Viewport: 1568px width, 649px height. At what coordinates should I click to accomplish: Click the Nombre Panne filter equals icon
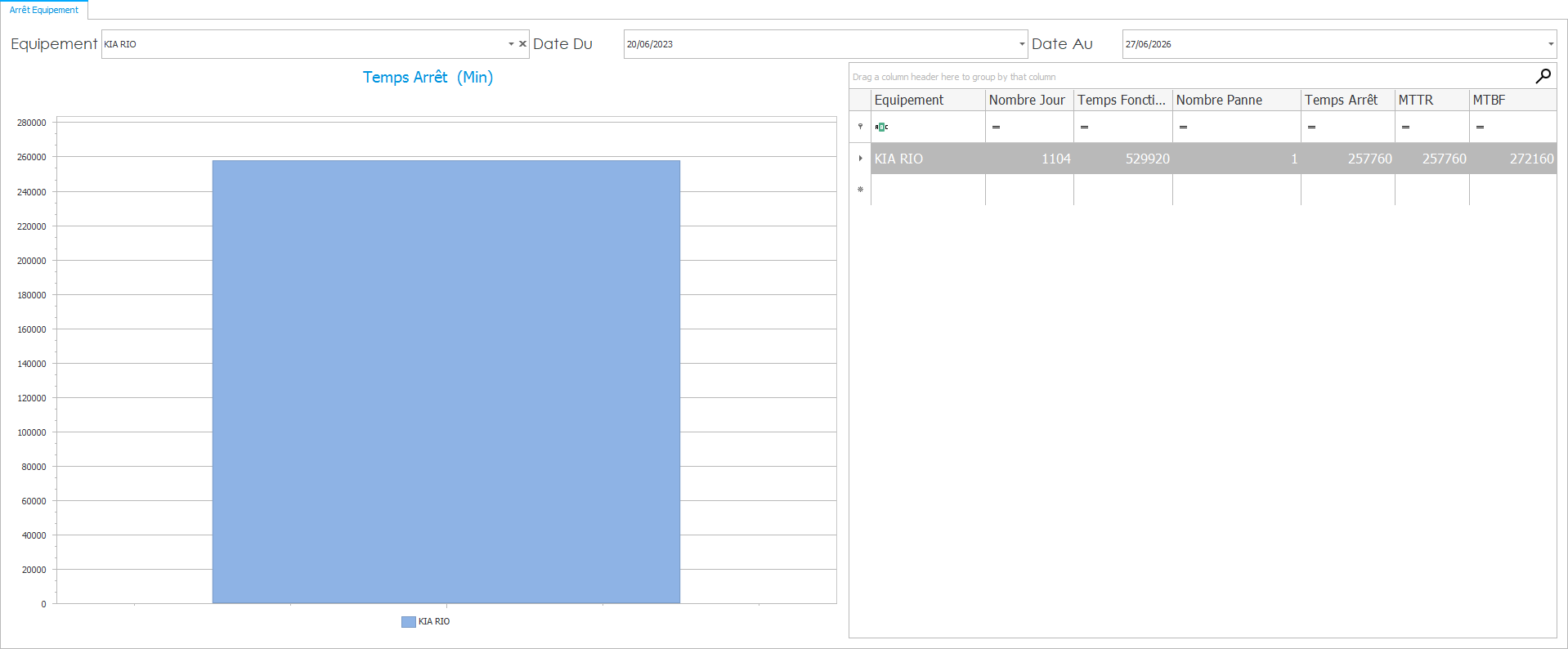[x=1183, y=127]
